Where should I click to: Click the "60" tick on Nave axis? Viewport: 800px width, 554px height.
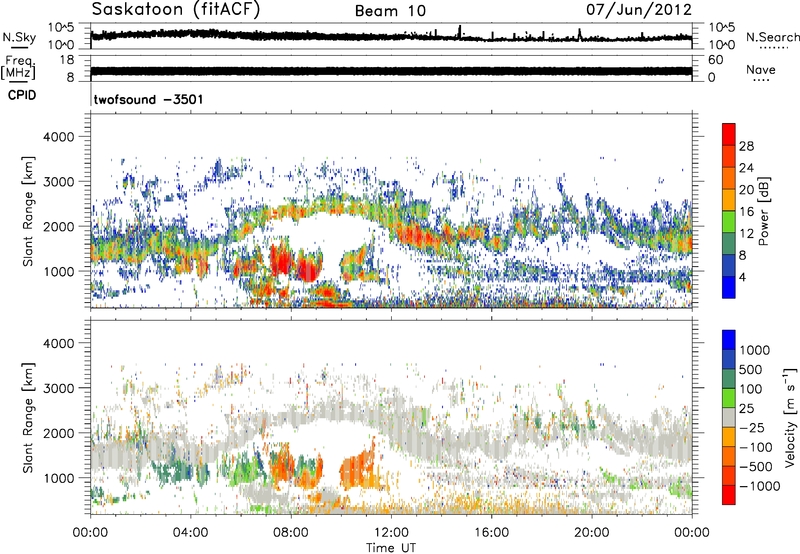coord(715,60)
